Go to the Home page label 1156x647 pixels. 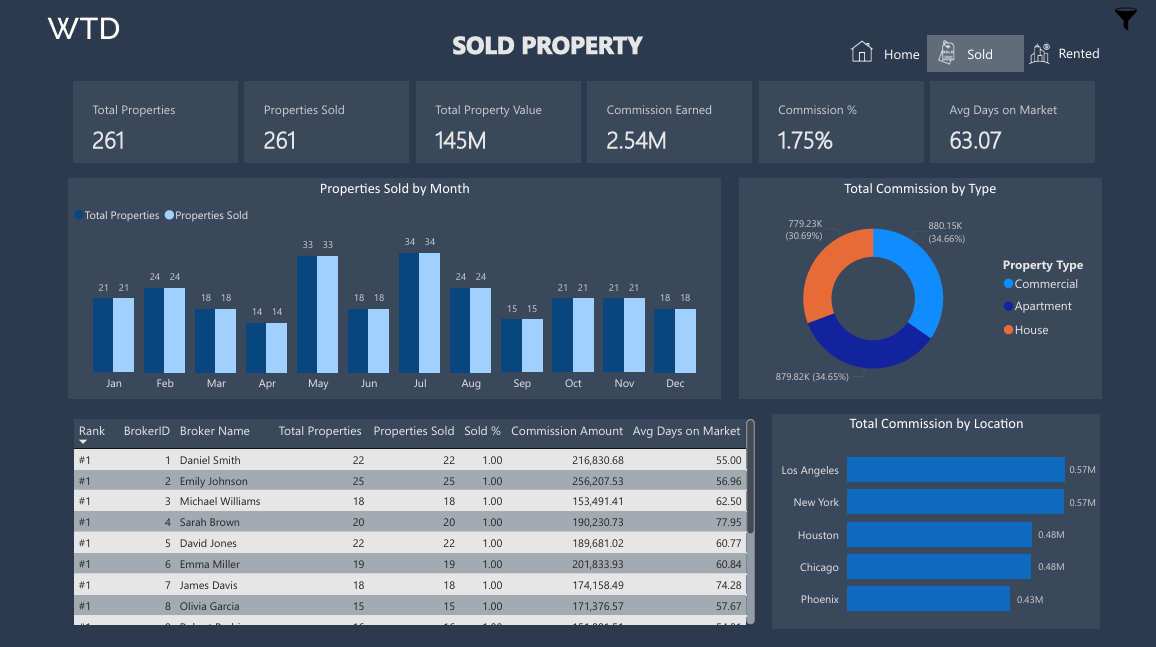tap(901, 55)
